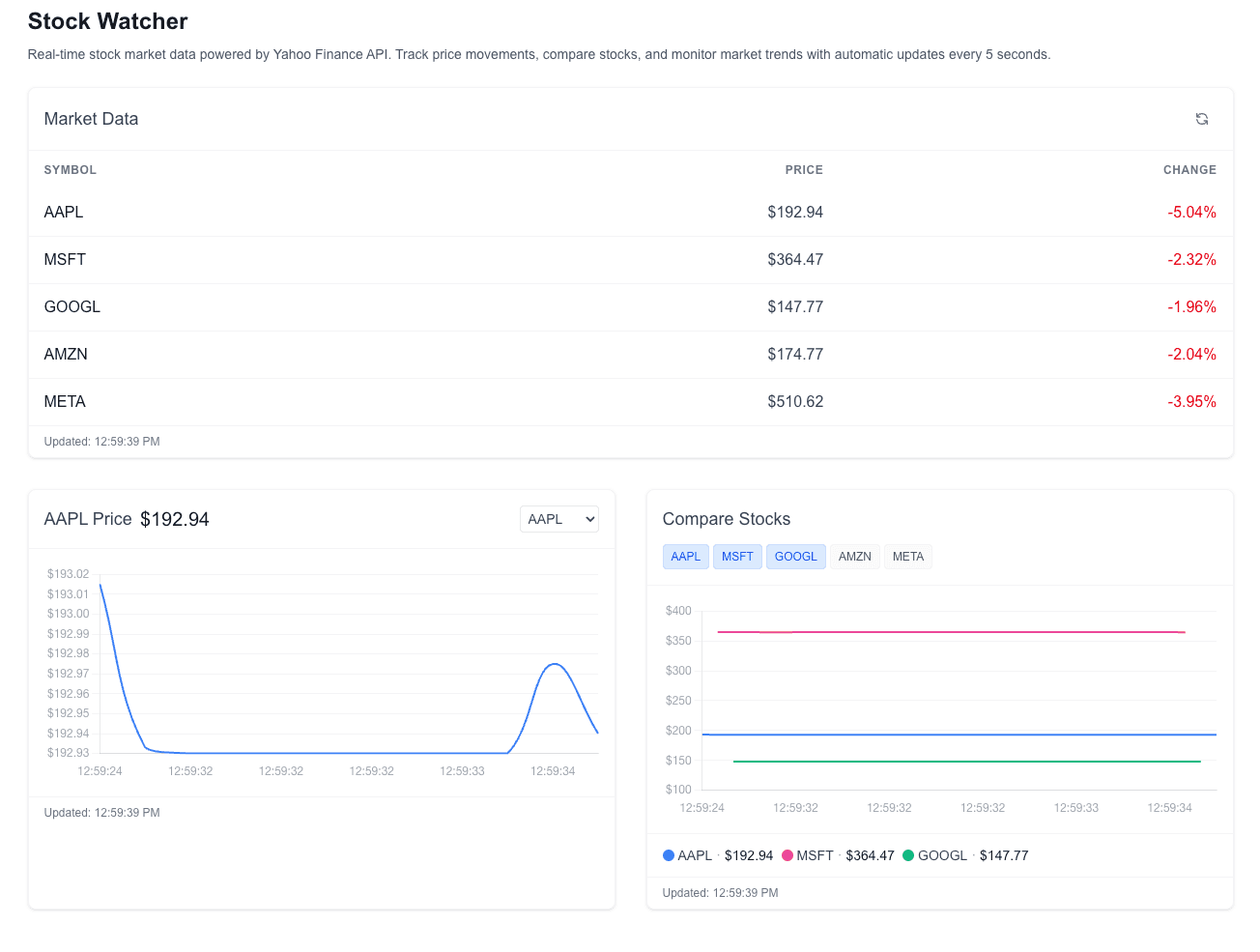The width and height of the screenshot is (1260, 952).
Task: Click MSFT $364.47 legend entry text
Action: pos(845,855)
